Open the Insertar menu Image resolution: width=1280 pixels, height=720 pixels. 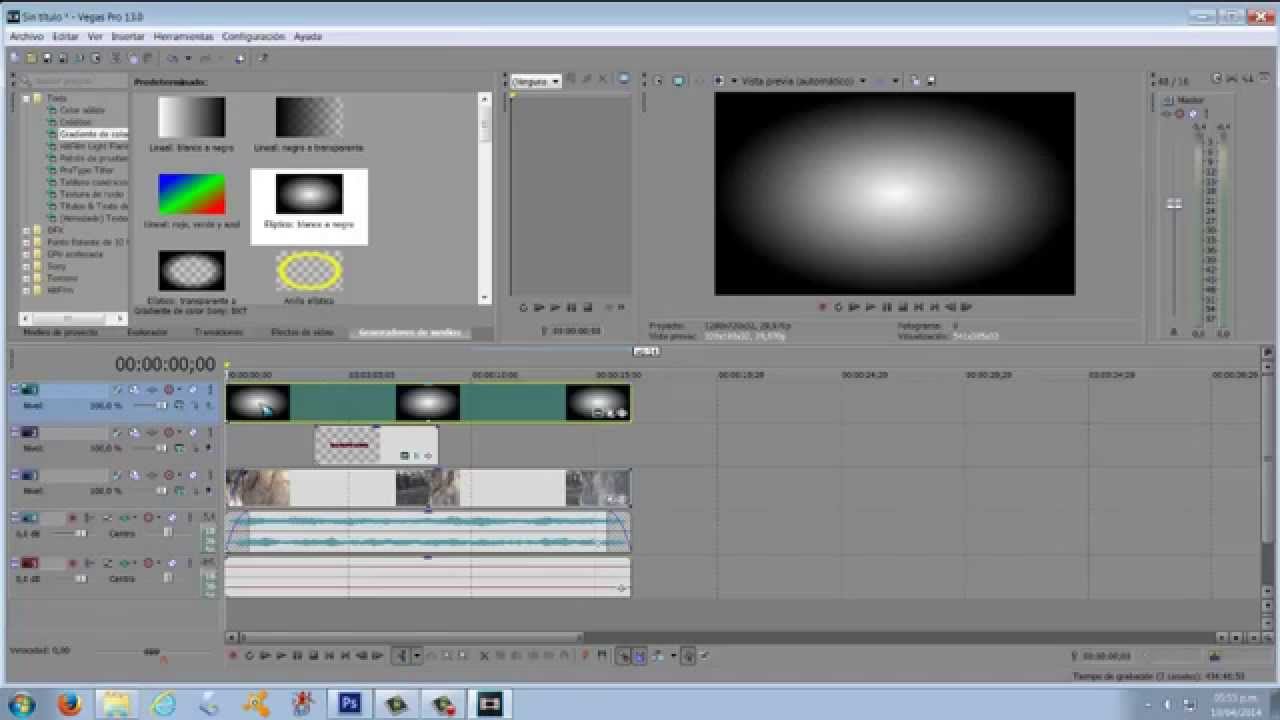point(128,36)
